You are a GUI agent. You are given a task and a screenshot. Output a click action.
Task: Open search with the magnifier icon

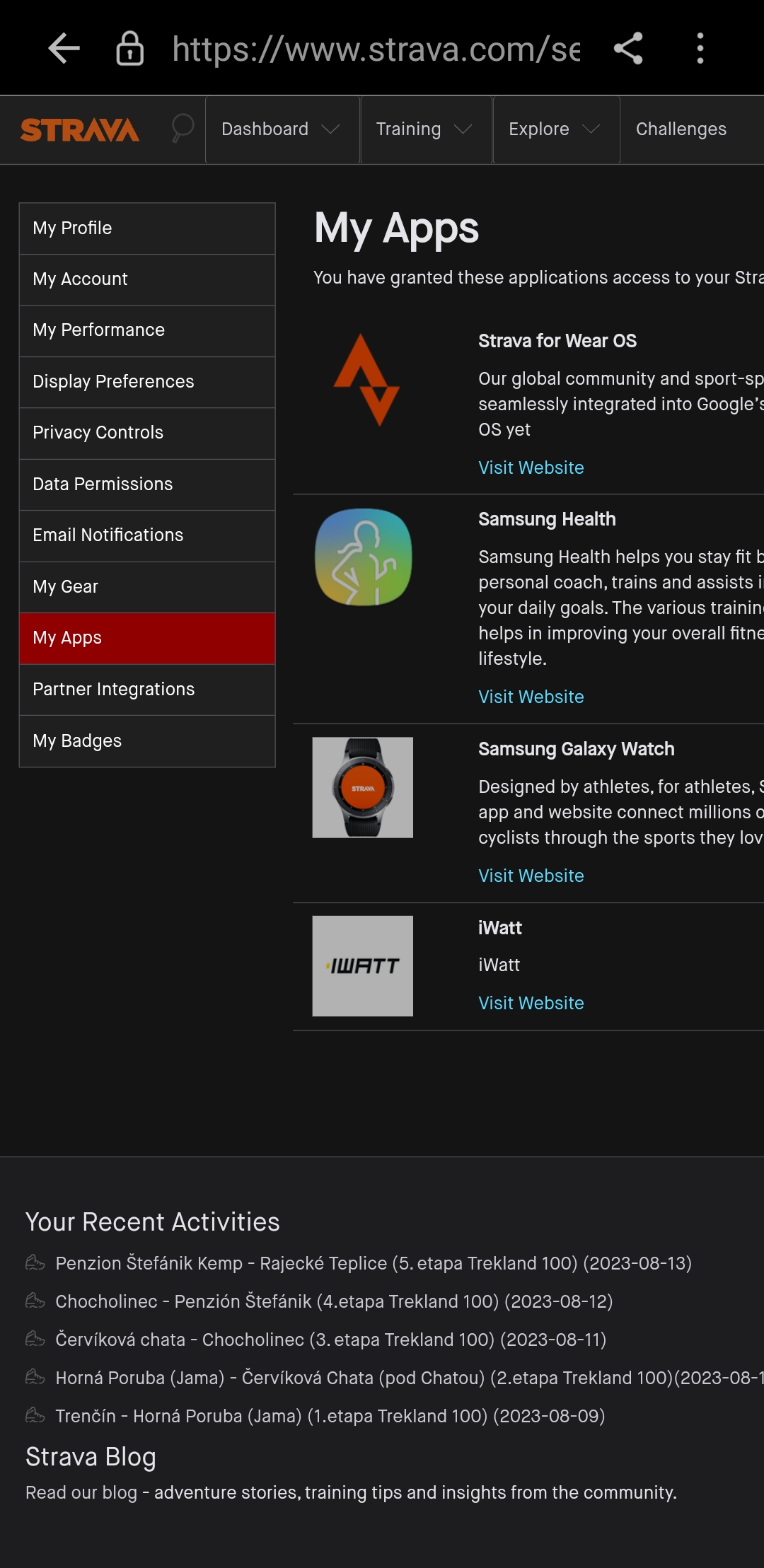182,129
